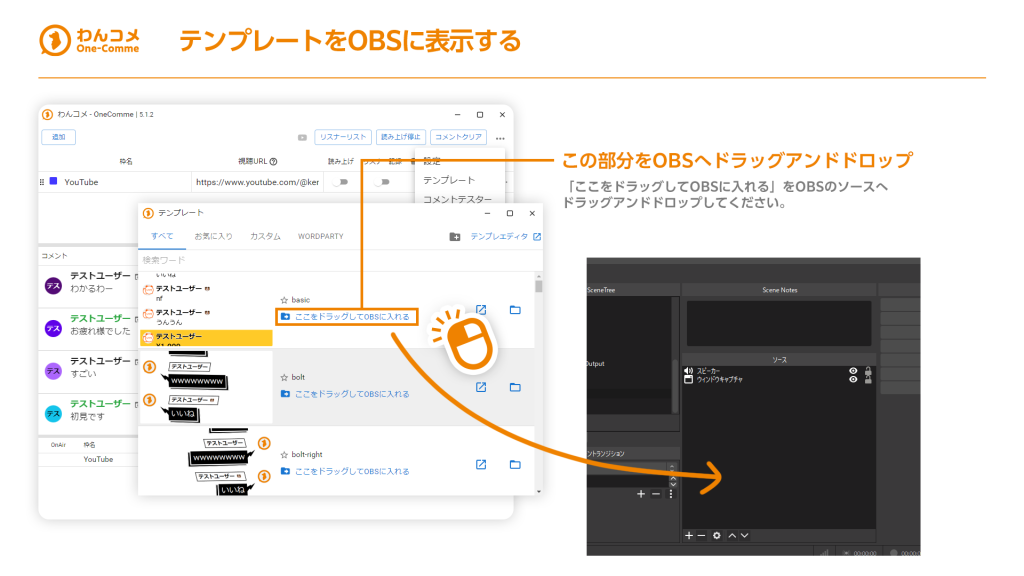Click the 検索ワード search field
1024x576 pixels.
340,260
